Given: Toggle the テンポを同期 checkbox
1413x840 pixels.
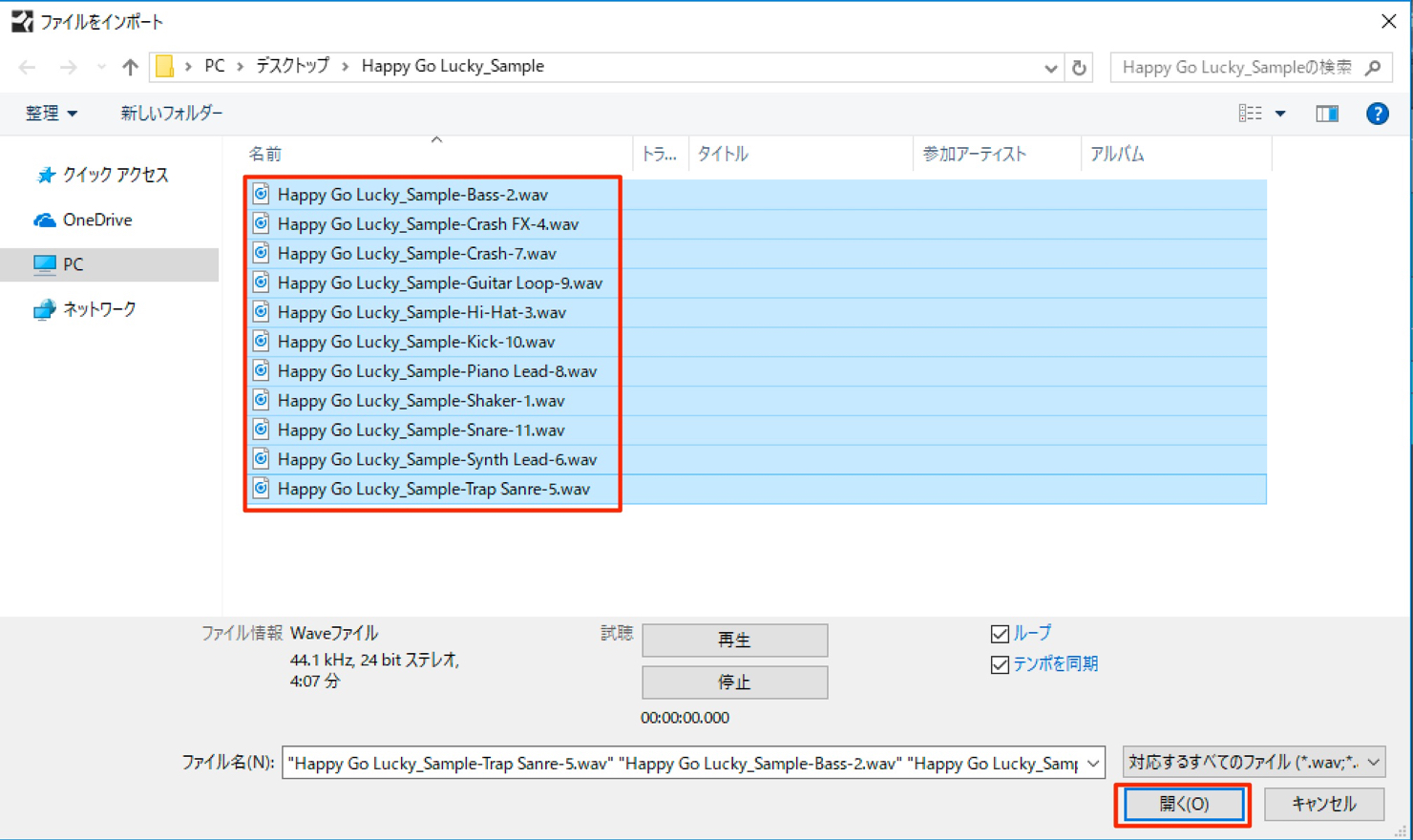Looking at the screenshot, I should (1000, 664).
